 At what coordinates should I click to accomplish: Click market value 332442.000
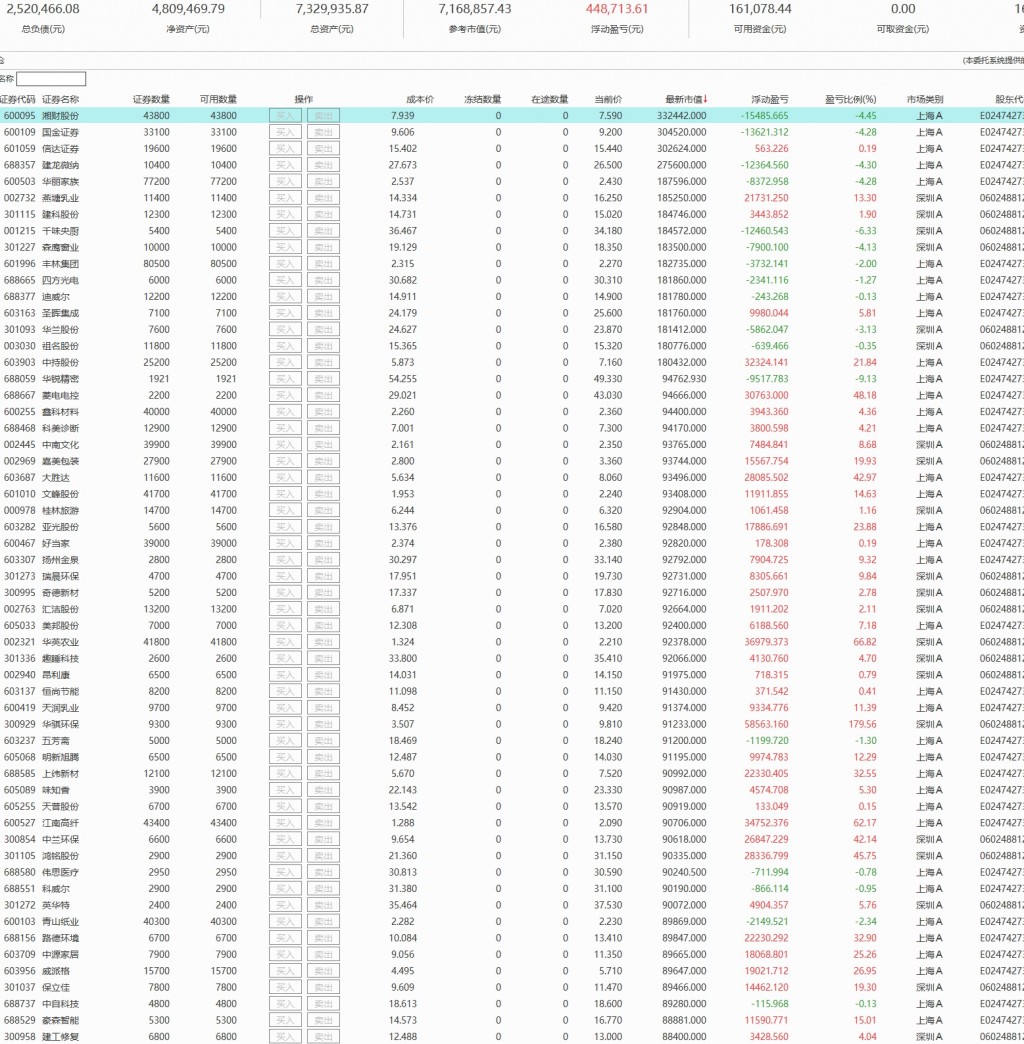tap(682, 116)
